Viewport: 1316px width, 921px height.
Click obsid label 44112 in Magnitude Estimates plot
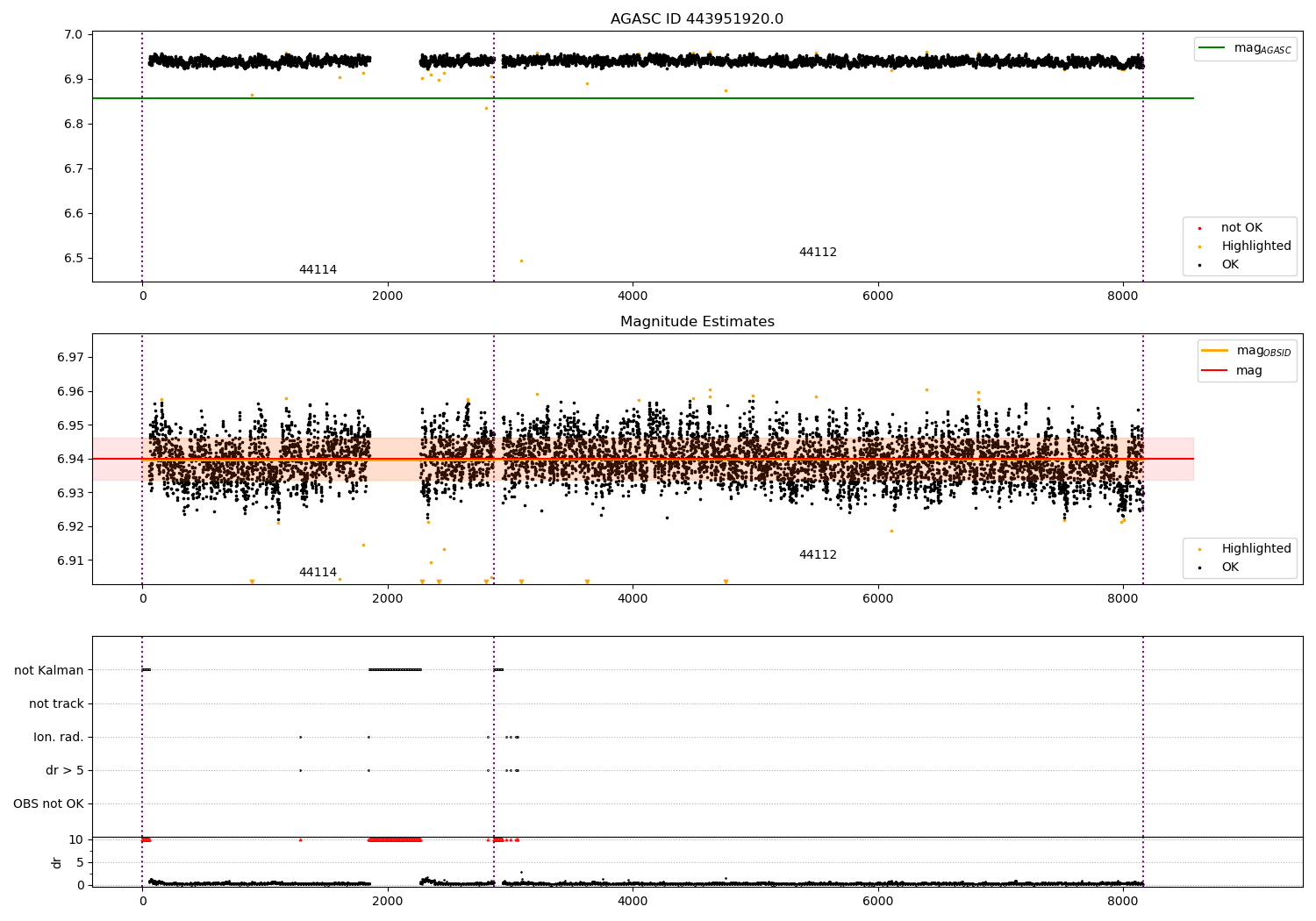click(818, 555)
